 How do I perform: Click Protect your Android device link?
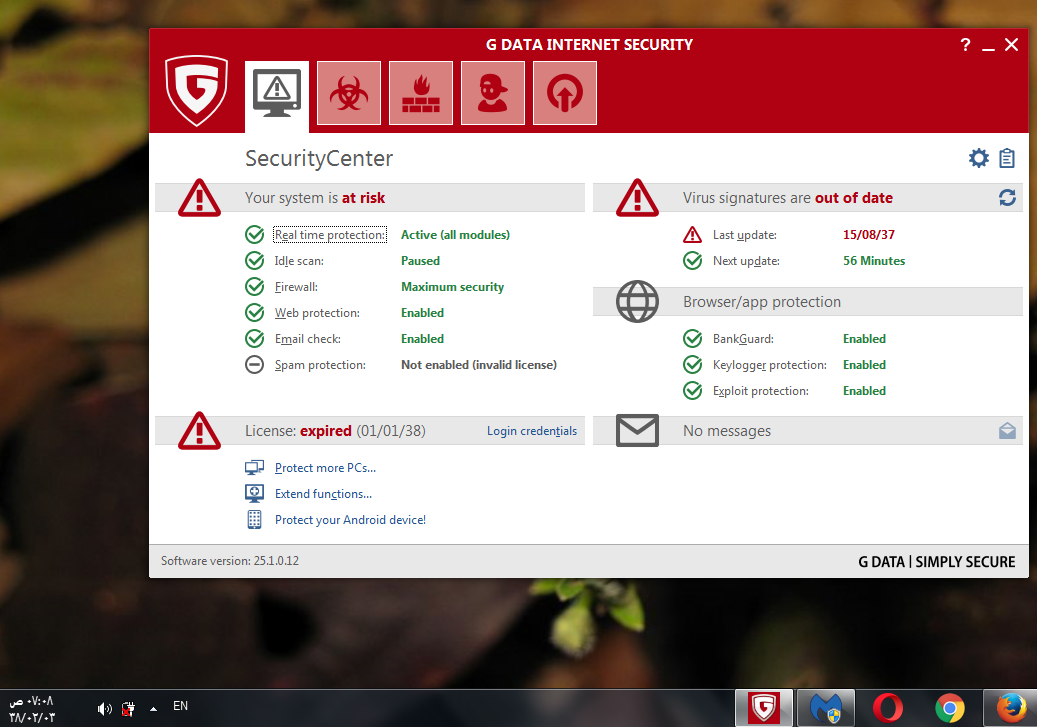point(351,520)
